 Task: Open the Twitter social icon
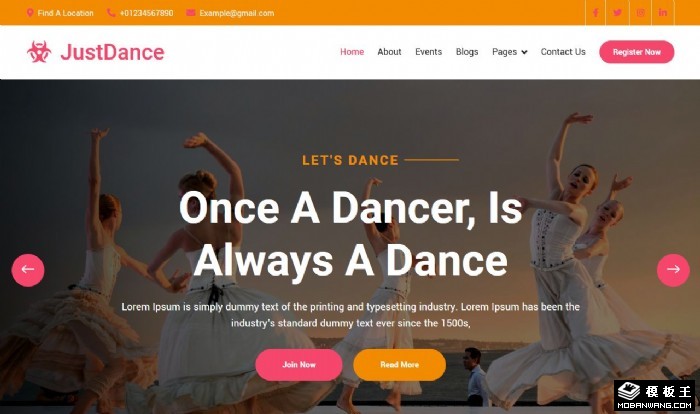[617, 13]
